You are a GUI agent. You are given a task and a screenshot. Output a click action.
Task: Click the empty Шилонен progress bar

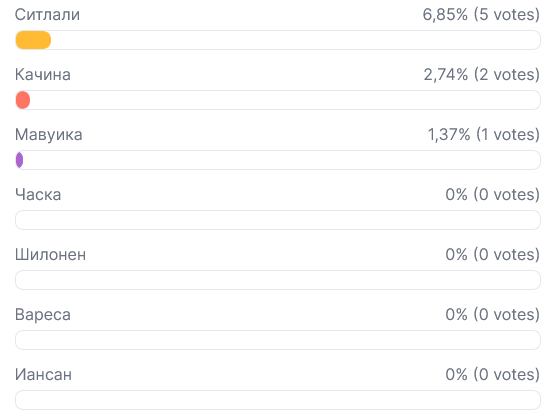[x=278, y=280]
